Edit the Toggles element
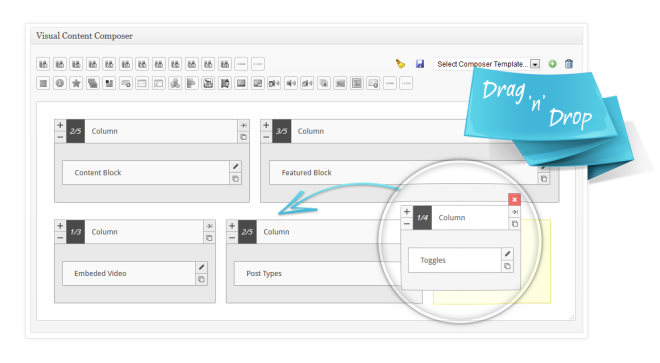 point(508,254)
